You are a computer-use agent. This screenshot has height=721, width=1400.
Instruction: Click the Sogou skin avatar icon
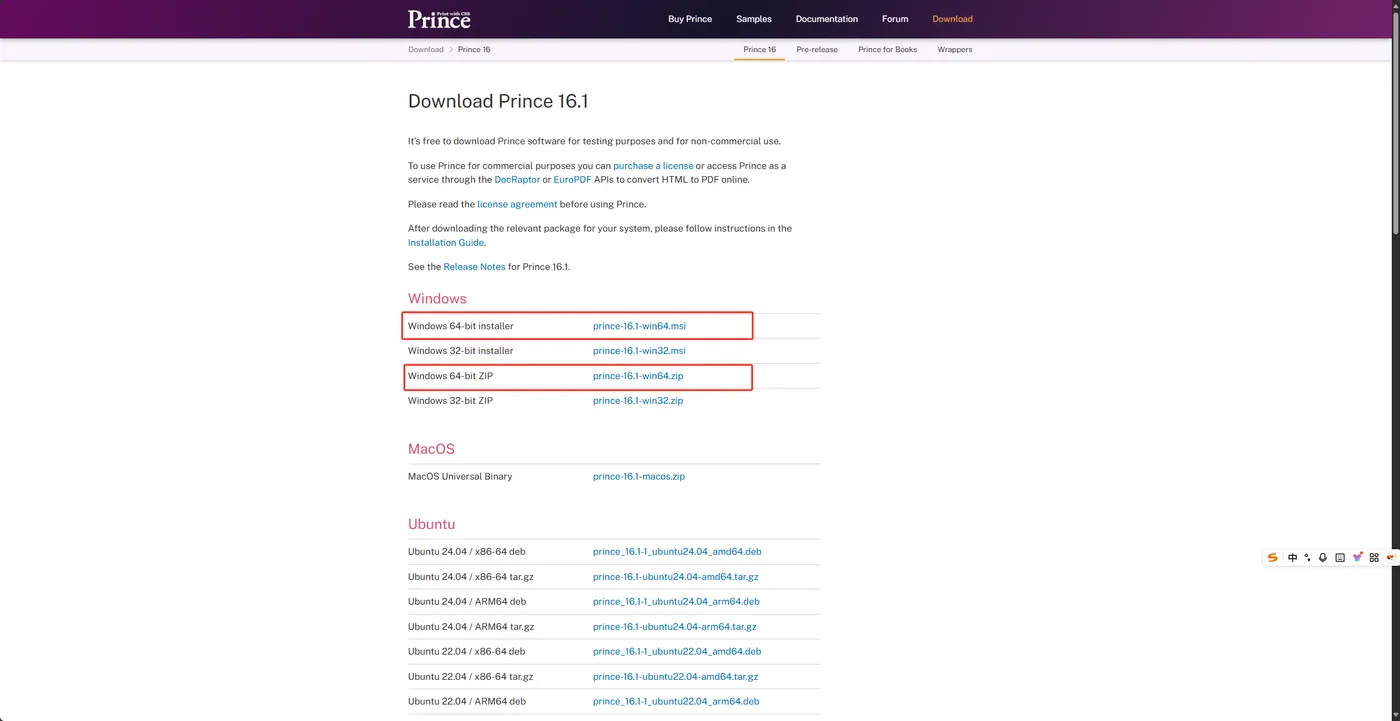(1390, 558)
